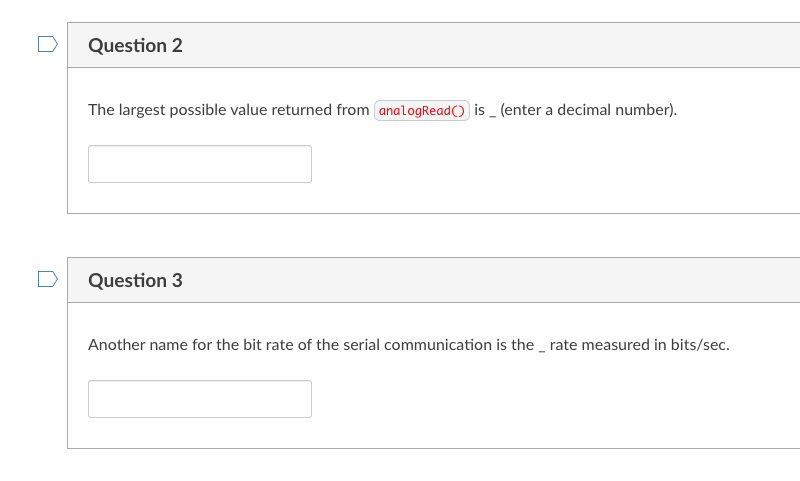Click the red analogRead() code snippet
This screenshot has height=481, width=800.
(422, 110)
